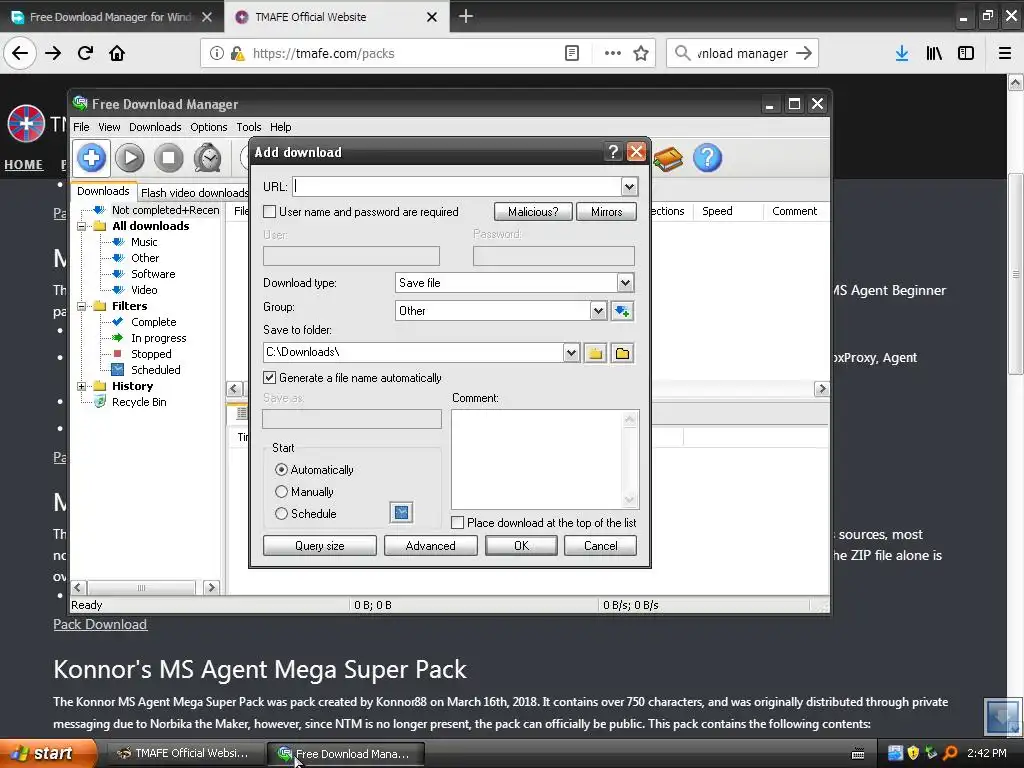Image resolution: width=1024 pixels, height=768 pixels.
Task: Click the magnifier tray icon in taskbar
Action: (x=950, y=754)
